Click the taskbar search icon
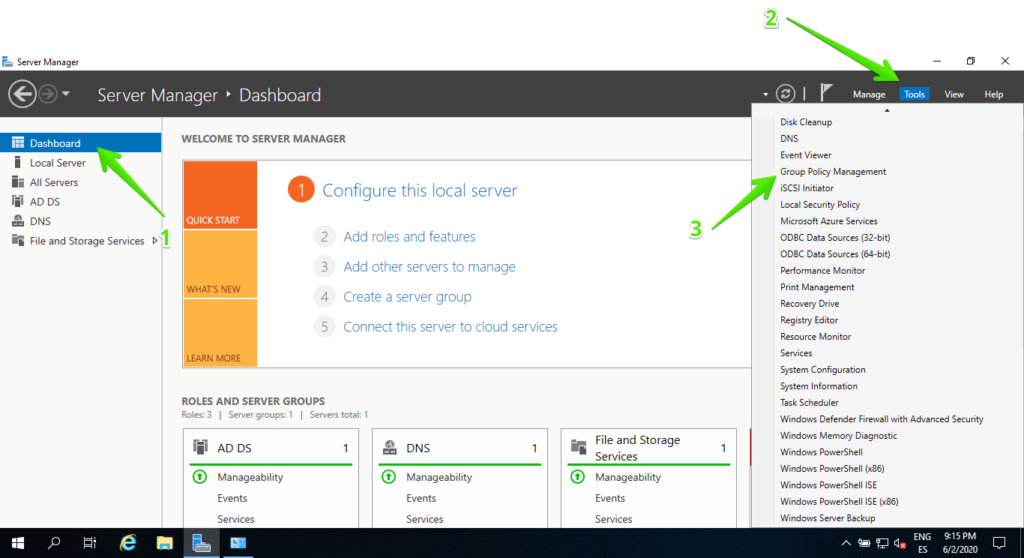The height and width of the screenshot is (558, 1024). [x=54, y=543]
